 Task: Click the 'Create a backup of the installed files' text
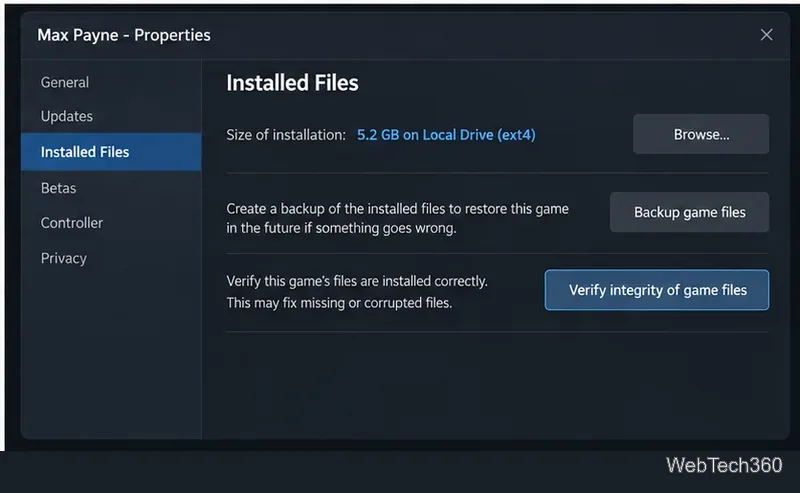(x=397, y=218)
